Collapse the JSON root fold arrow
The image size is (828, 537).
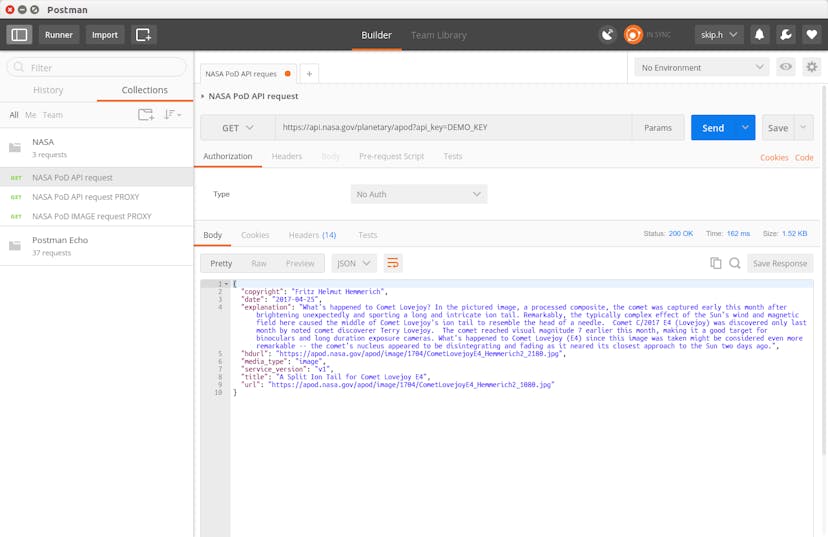(227, 284)
